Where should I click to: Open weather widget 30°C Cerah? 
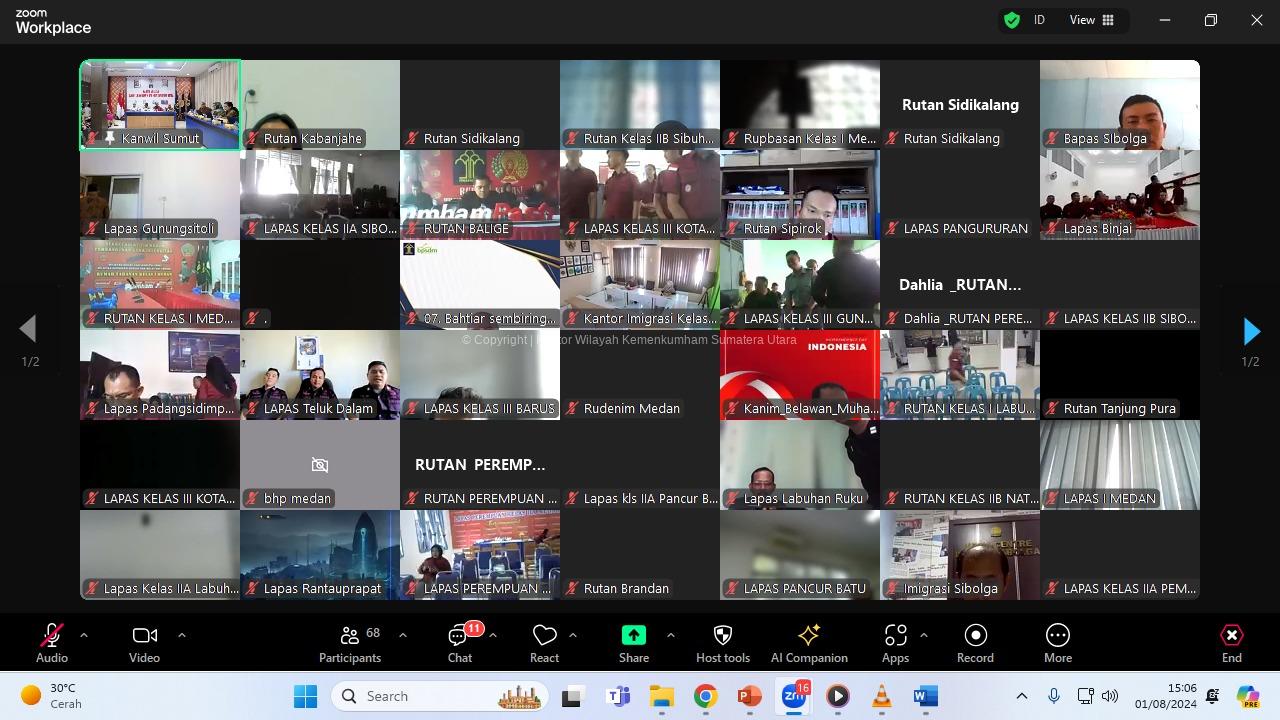point(52,696)
